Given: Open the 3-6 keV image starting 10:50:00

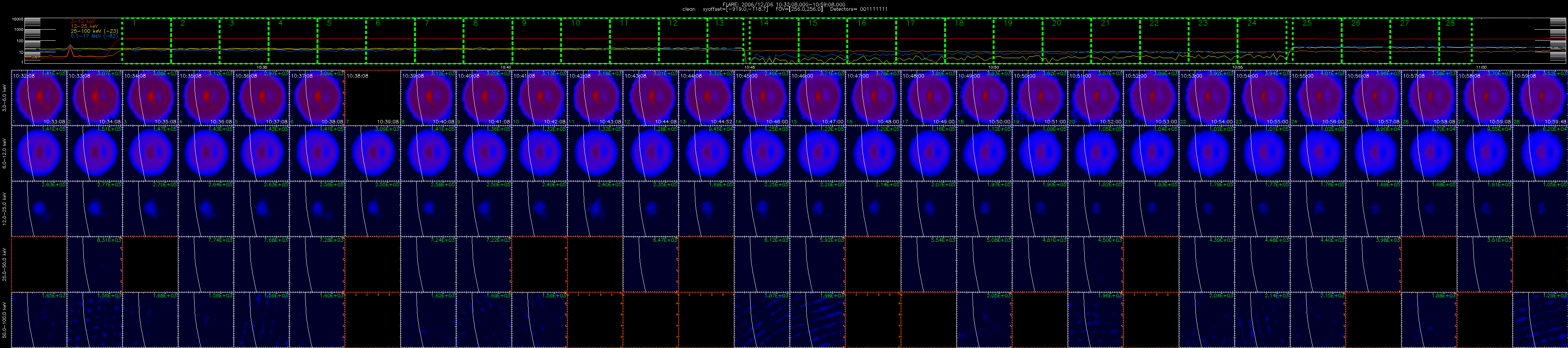Looking at the screenshot, I should click(1040, 98).
